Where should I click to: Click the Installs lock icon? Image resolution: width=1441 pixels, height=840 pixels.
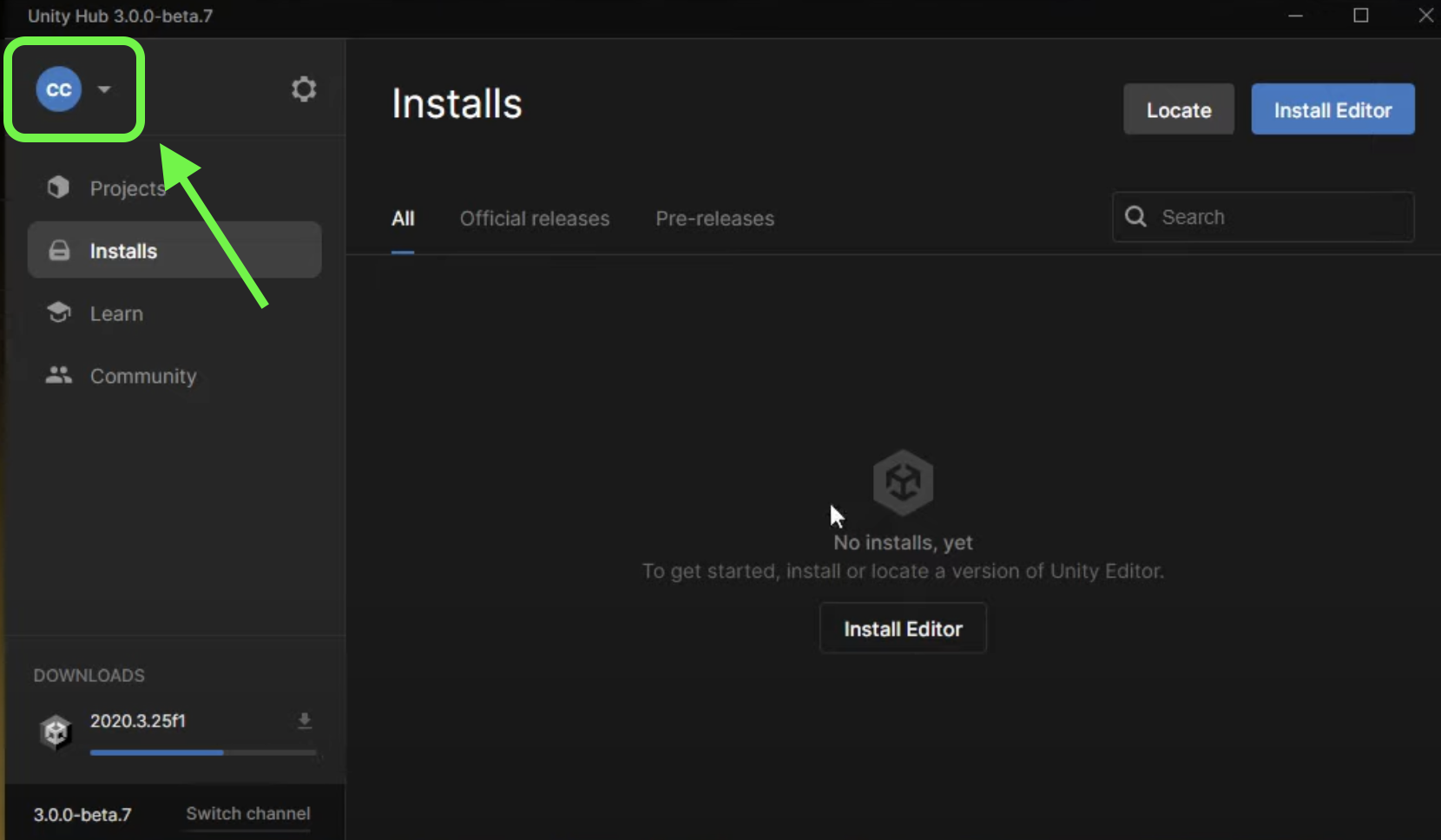coord(59,251)
